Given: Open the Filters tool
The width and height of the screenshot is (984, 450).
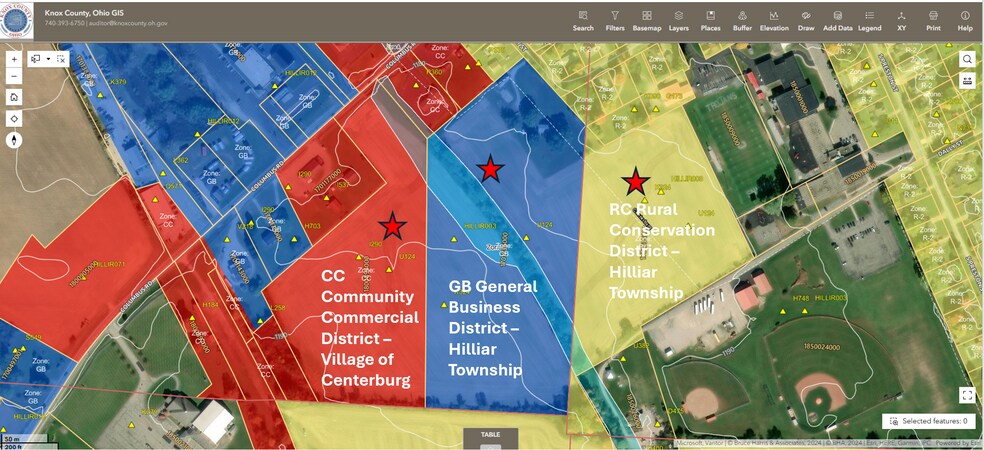Looking at the screenshot, I should 615,21.
